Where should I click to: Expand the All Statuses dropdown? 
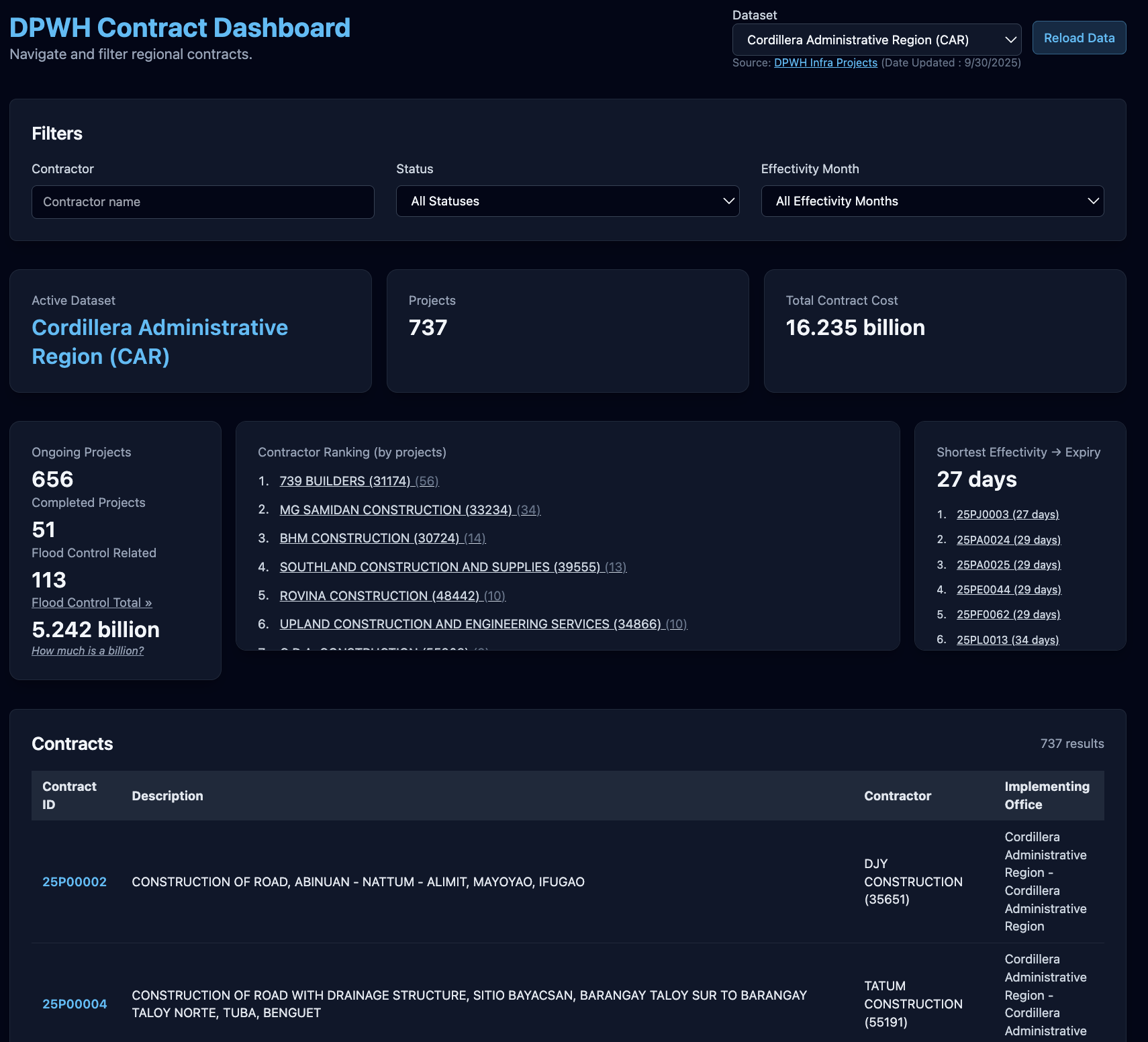pos(567,201)
